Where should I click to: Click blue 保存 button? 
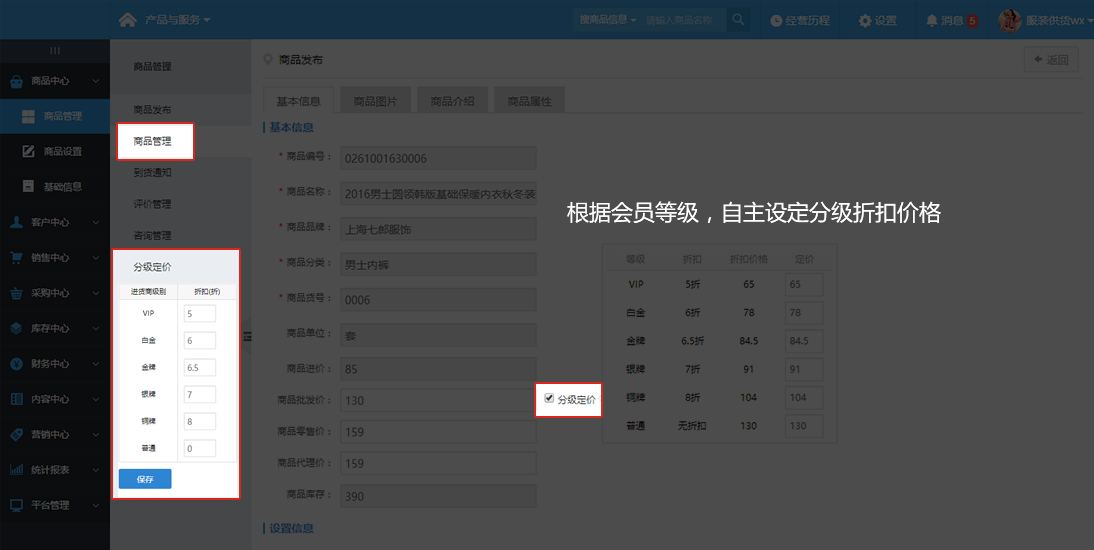pos(145,479)
